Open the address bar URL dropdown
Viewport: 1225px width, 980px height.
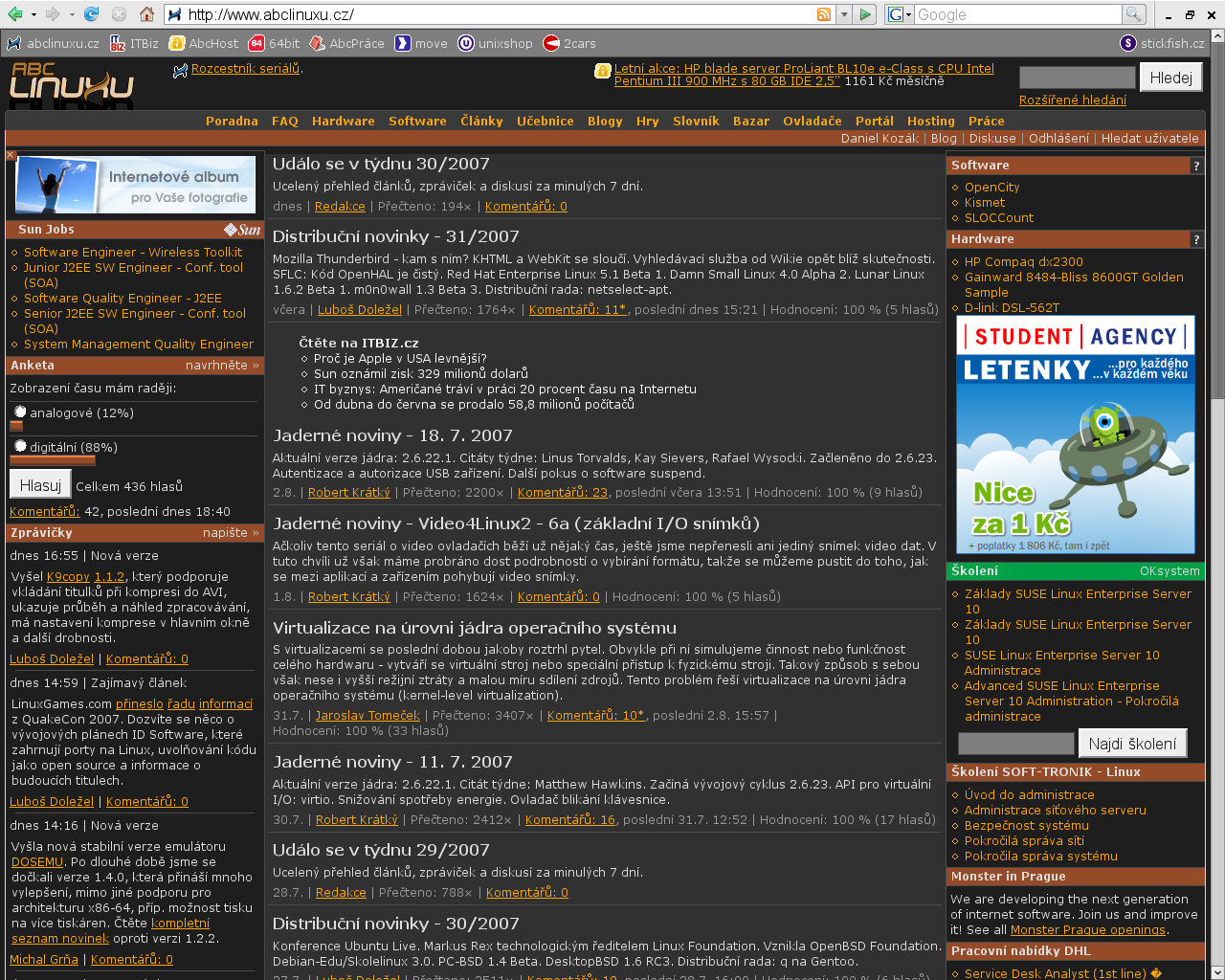843,14
